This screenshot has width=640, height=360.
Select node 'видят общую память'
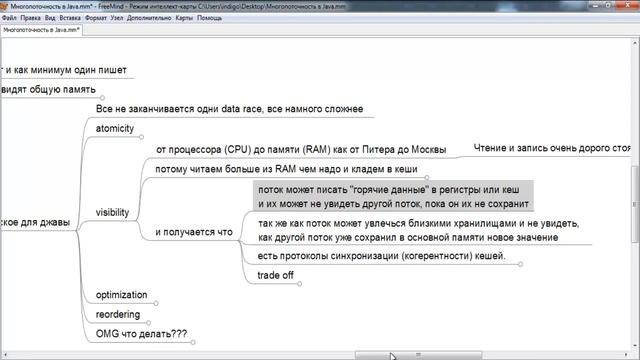(x=48, y=89)
